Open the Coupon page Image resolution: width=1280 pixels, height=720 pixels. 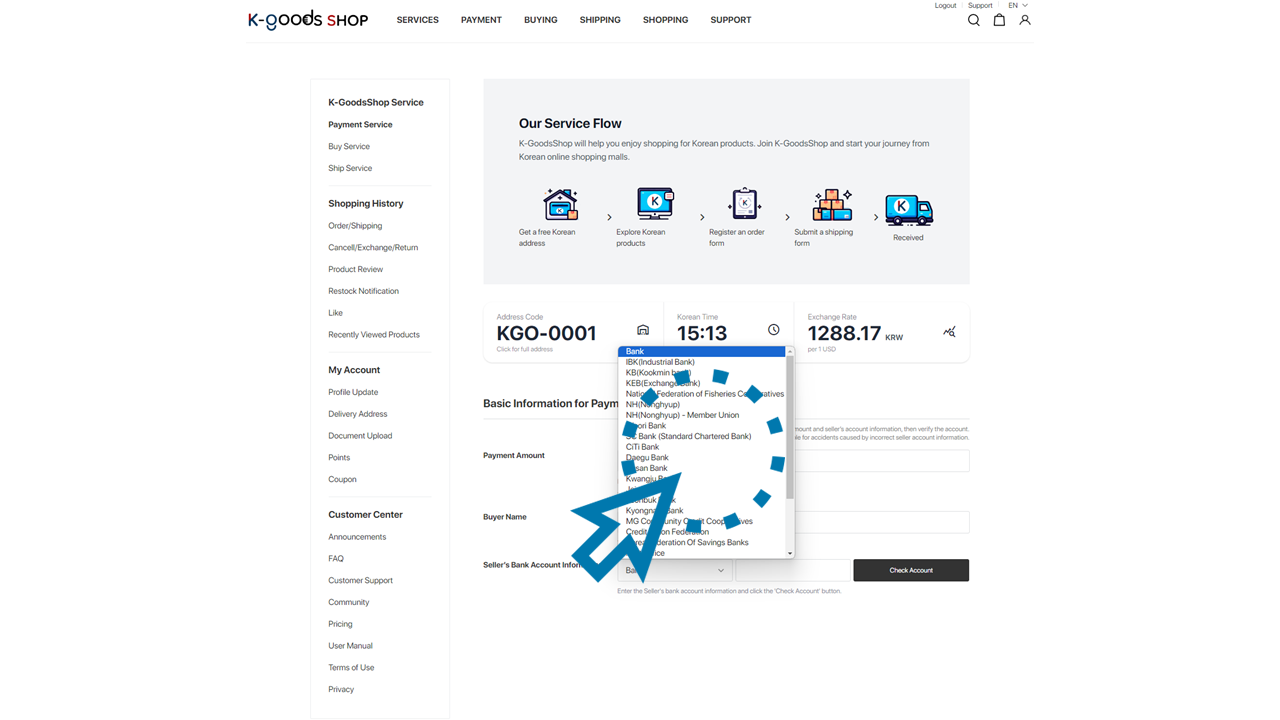[342, 480]
